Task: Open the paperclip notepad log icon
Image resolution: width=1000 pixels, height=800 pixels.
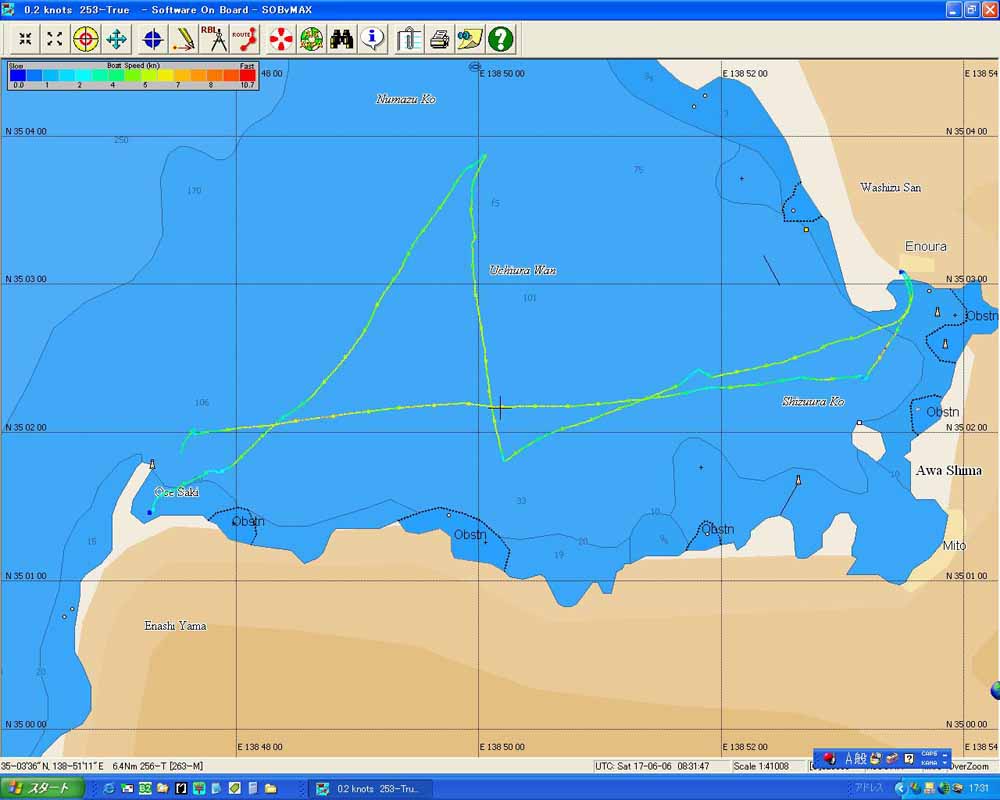Action: point(408,40)
